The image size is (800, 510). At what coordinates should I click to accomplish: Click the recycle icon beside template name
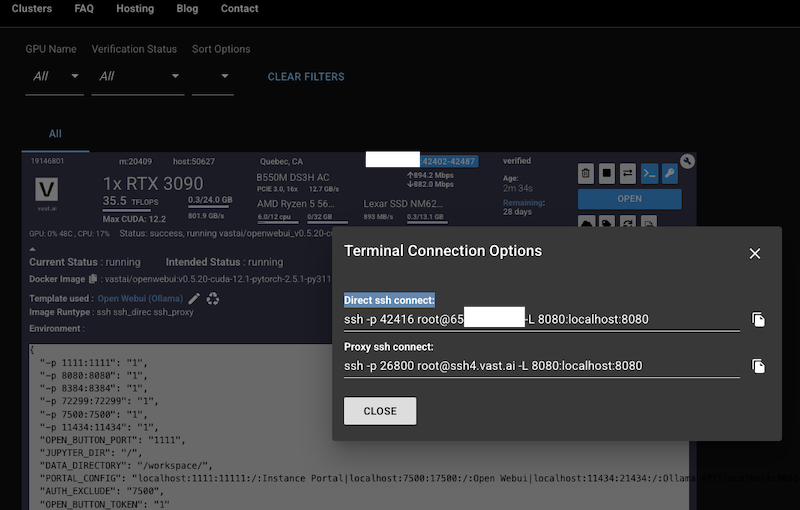click(x=213, y=298)
